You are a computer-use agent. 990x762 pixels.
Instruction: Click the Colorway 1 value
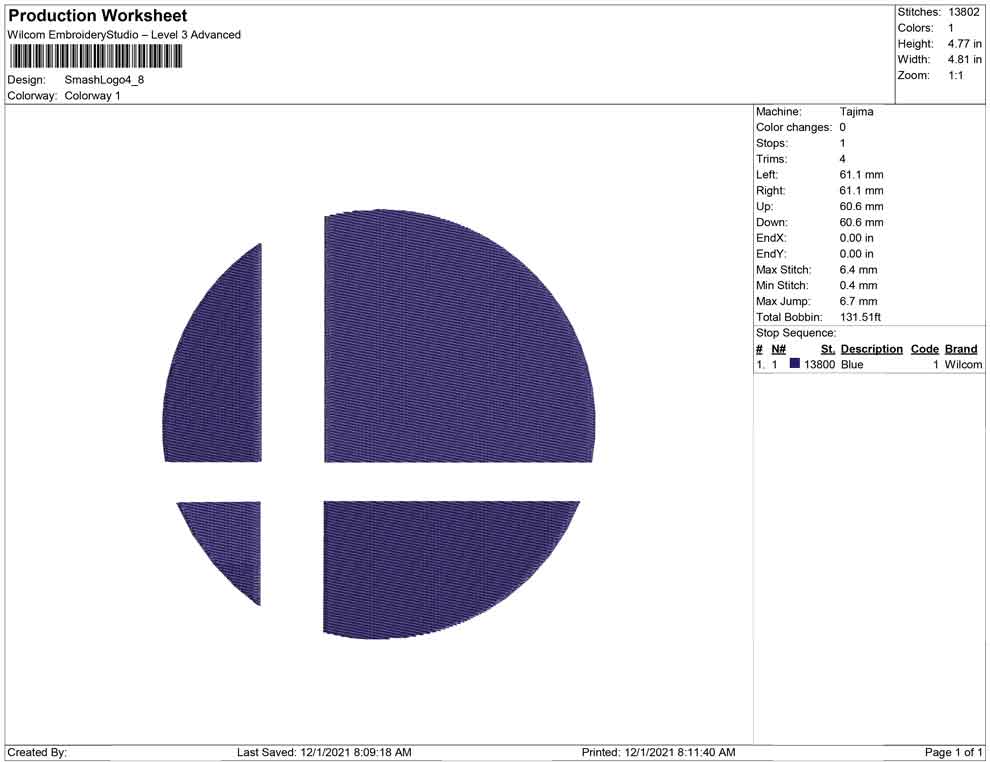coord(92,96)
